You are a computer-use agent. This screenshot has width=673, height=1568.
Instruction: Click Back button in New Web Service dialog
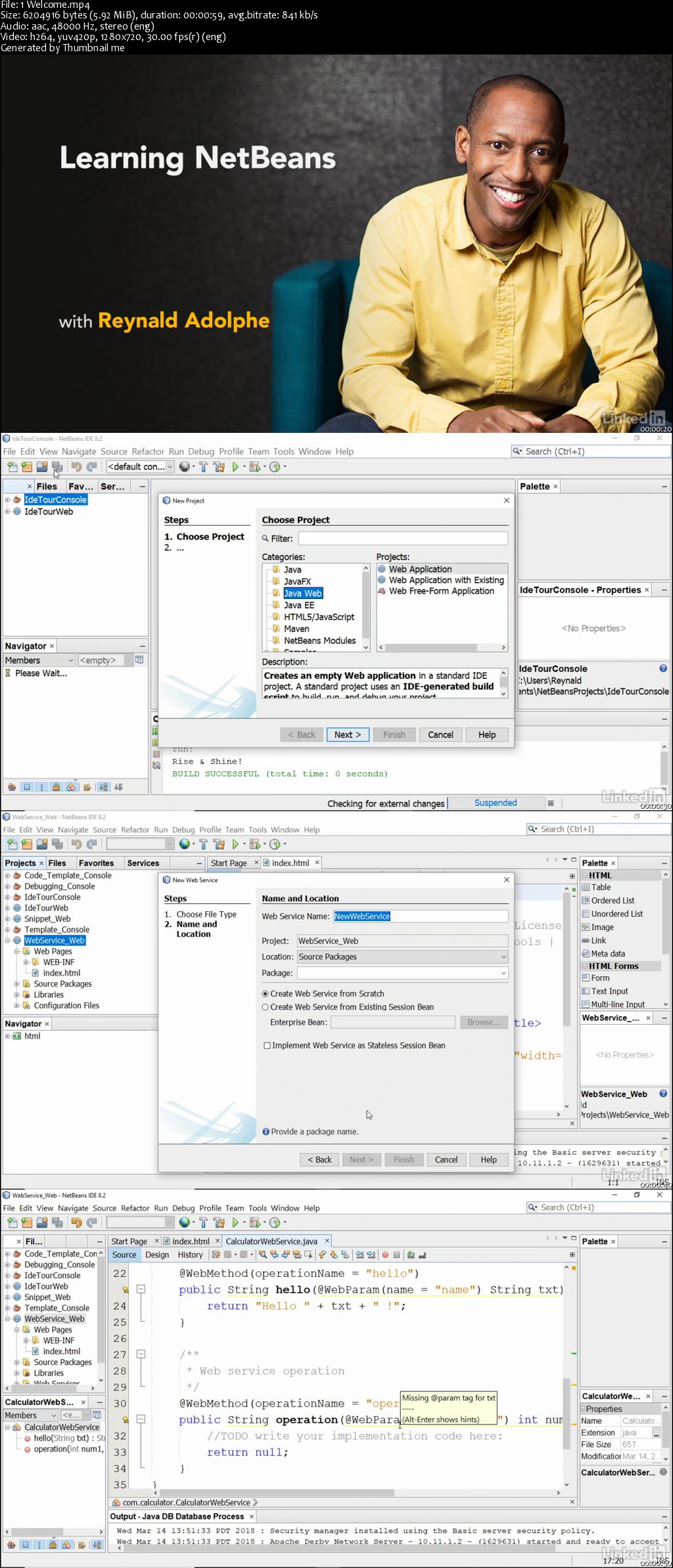[x=319, y=1159]
